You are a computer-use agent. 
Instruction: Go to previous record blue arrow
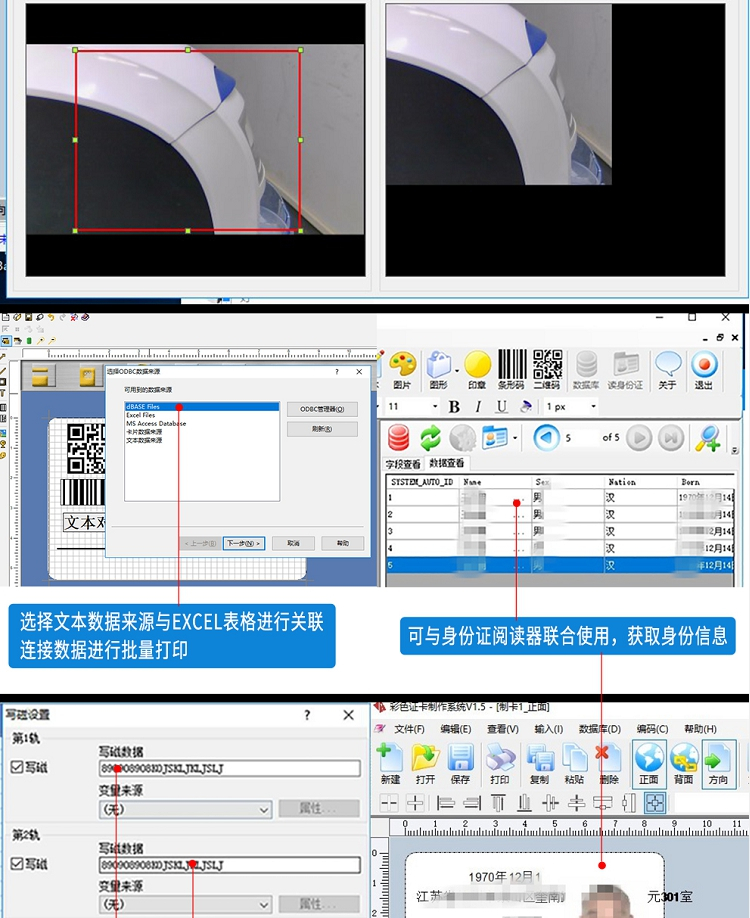545,438
